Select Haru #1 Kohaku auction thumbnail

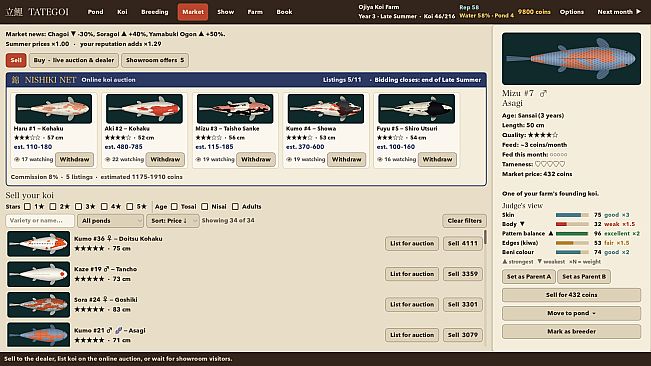tap(54, 109)
